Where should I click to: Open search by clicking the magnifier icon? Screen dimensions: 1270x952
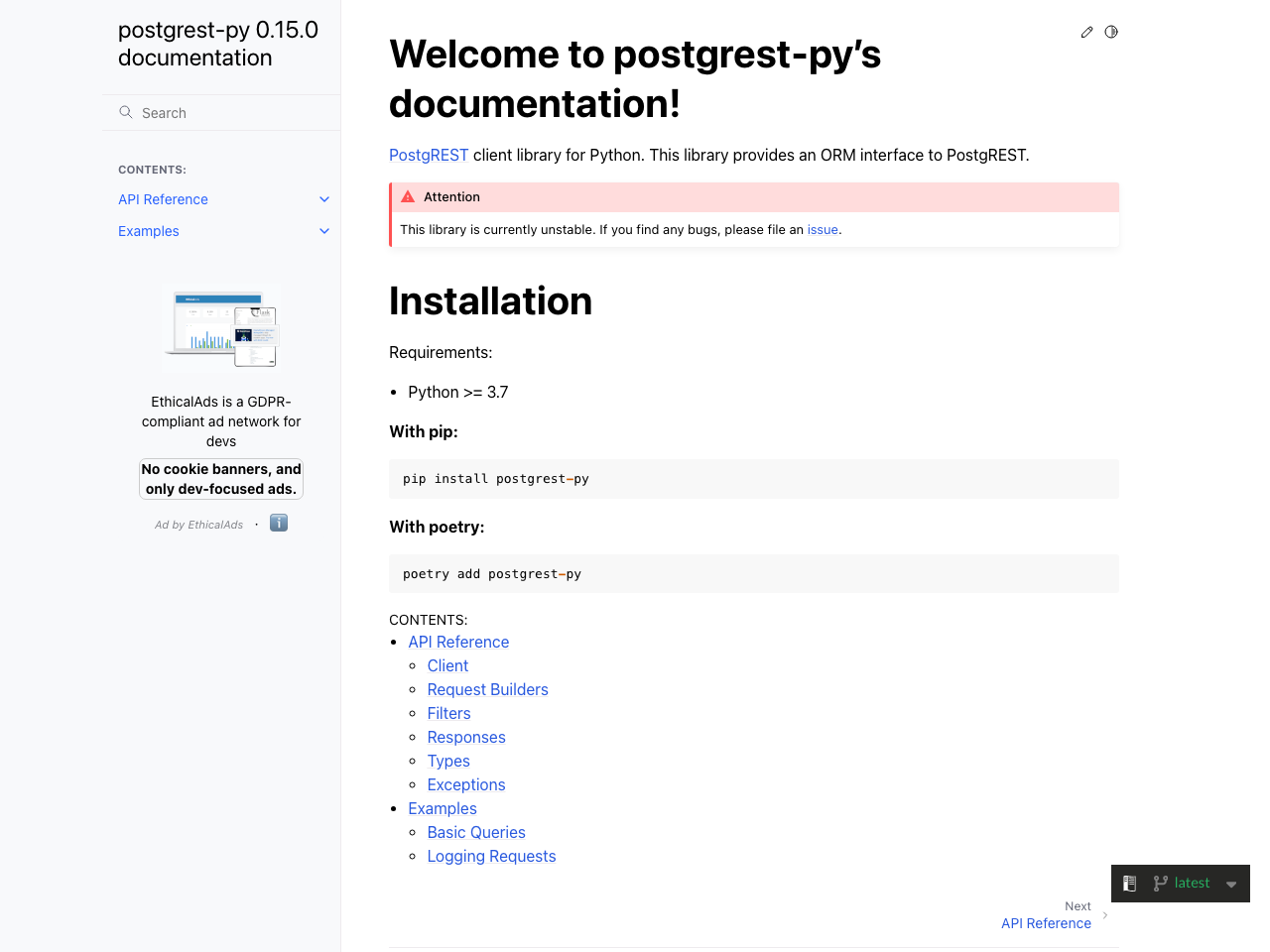click(x=125, y=112)
